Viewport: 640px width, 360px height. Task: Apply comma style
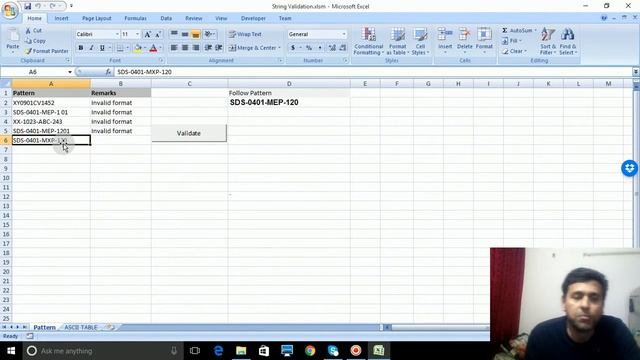[x=320, y=48]
